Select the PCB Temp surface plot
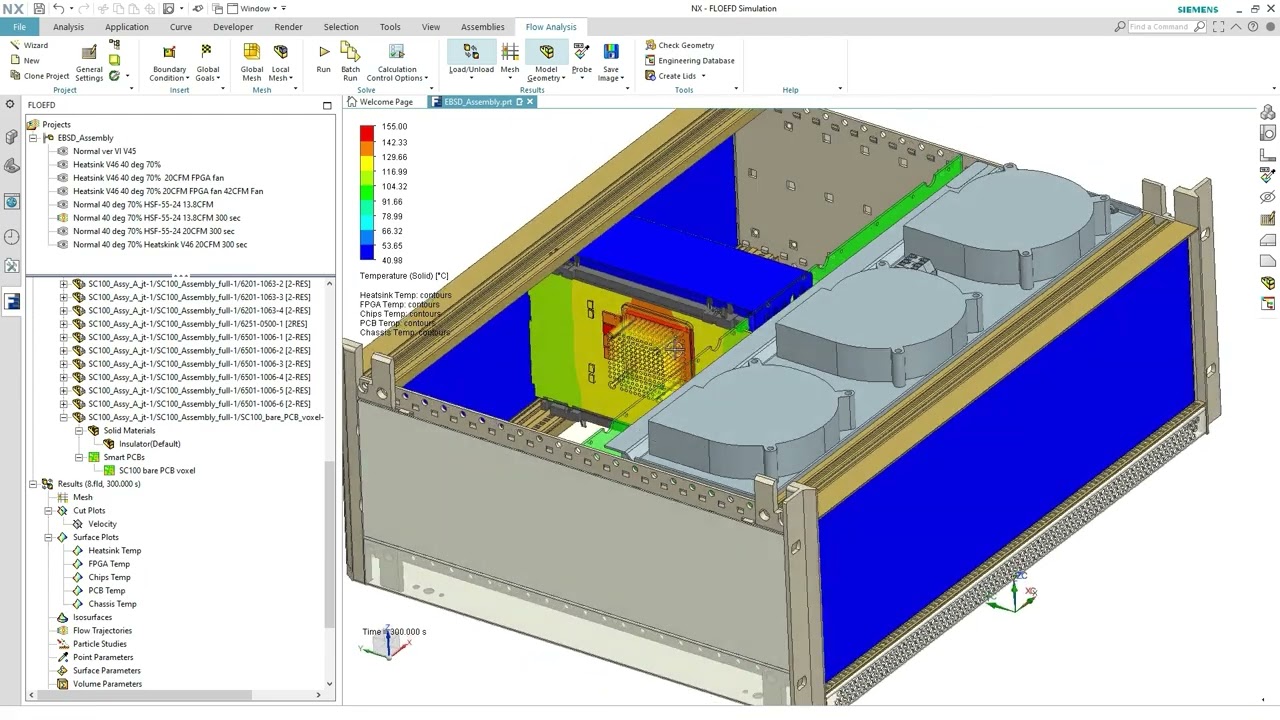The image size is (1280, 720). (106, 590)
